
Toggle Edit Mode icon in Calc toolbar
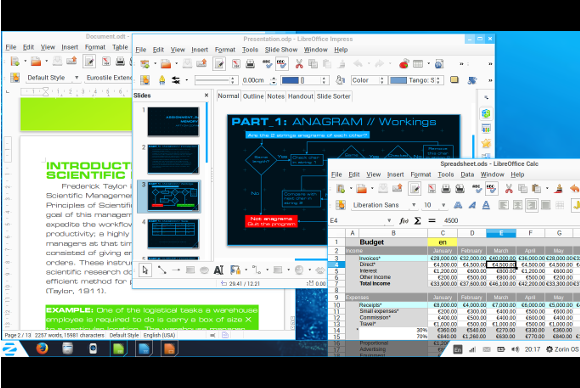[415, 189]
